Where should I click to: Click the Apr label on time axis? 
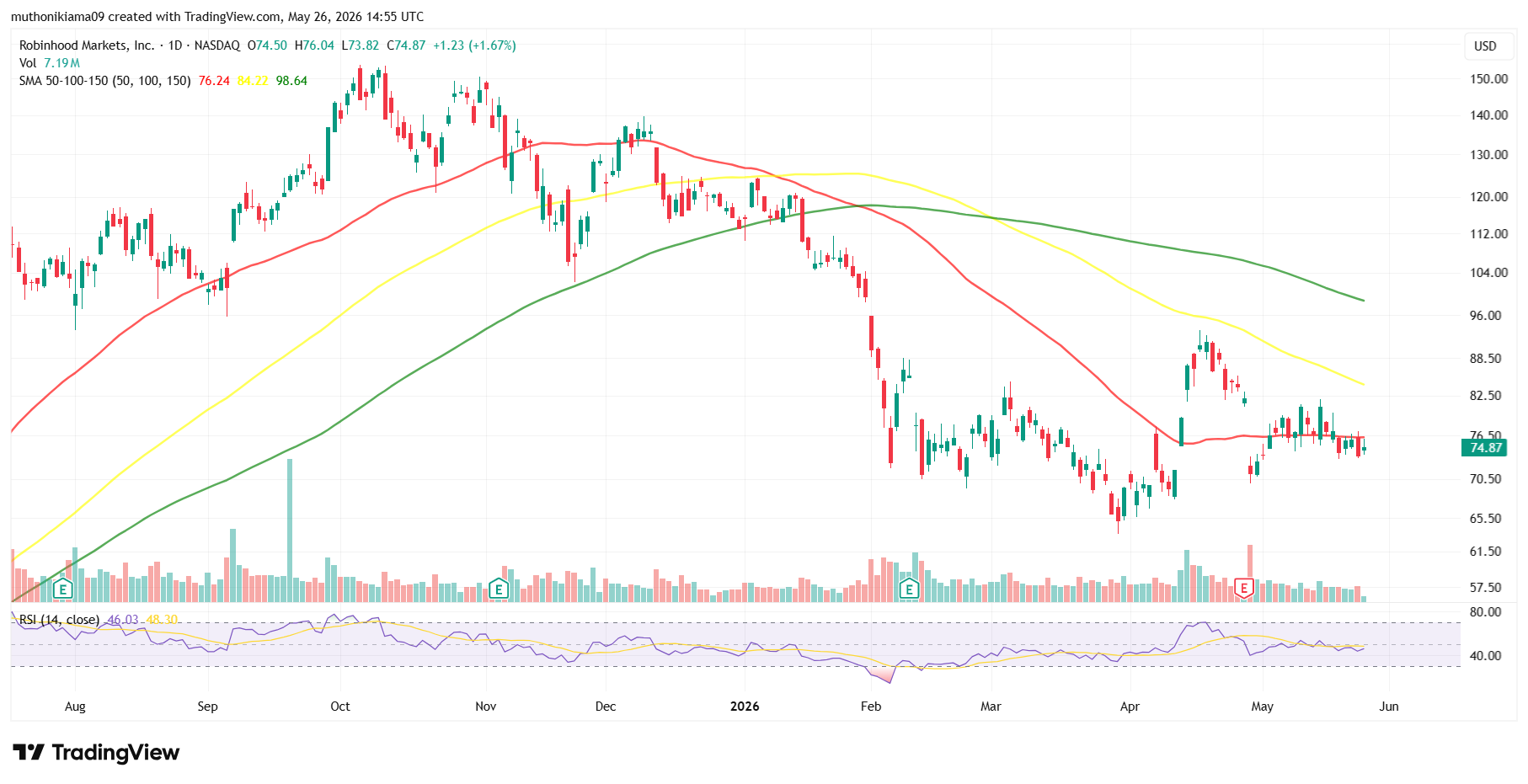point(1130,707)
